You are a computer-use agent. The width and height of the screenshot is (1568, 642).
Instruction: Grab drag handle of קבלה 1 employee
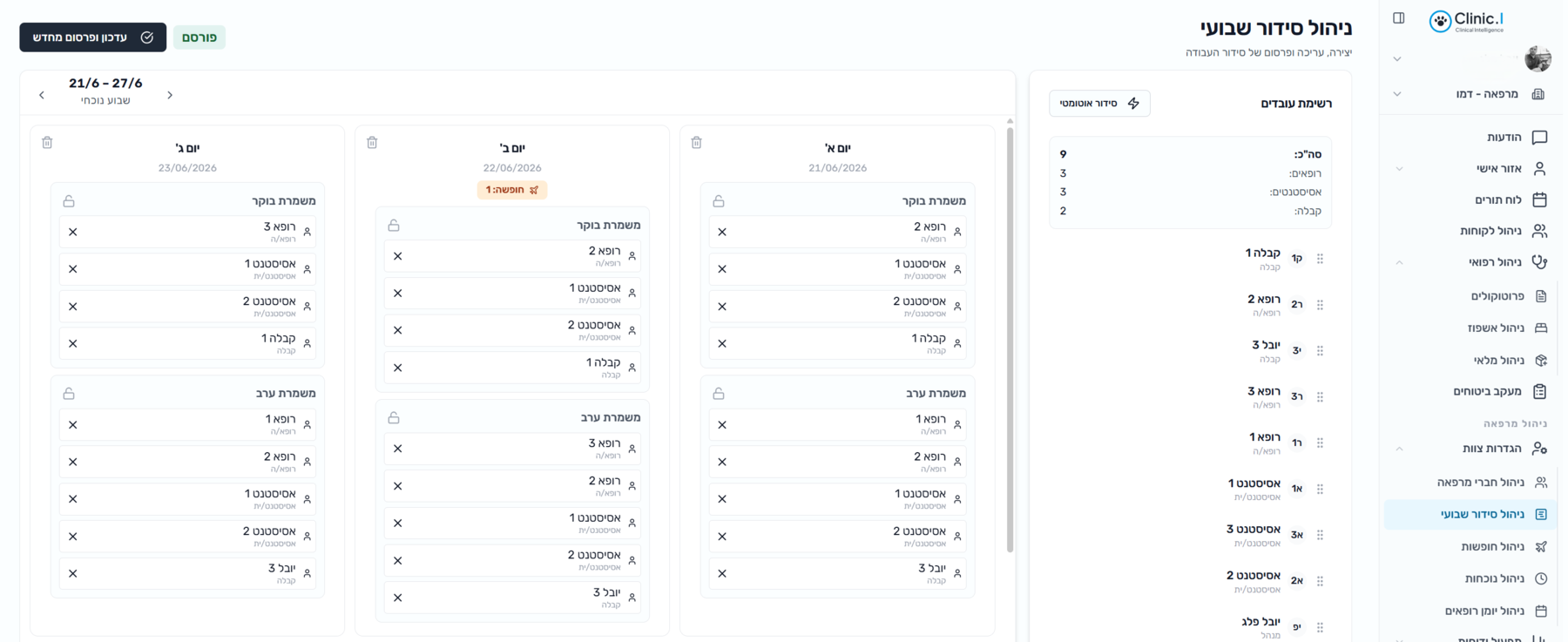tap(1320, 259)
